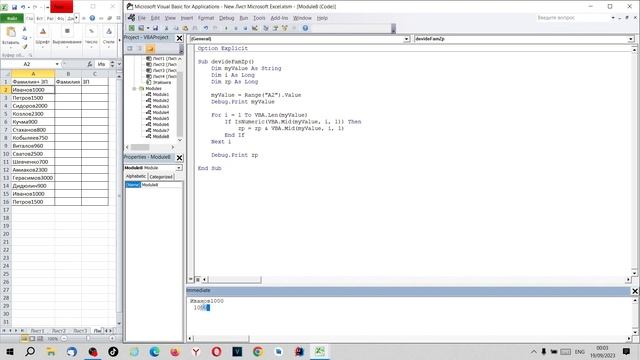Screen dimensions: 640x360
Task: Collapse the Modules folder in project tree
Action: [x=134, y=89]
